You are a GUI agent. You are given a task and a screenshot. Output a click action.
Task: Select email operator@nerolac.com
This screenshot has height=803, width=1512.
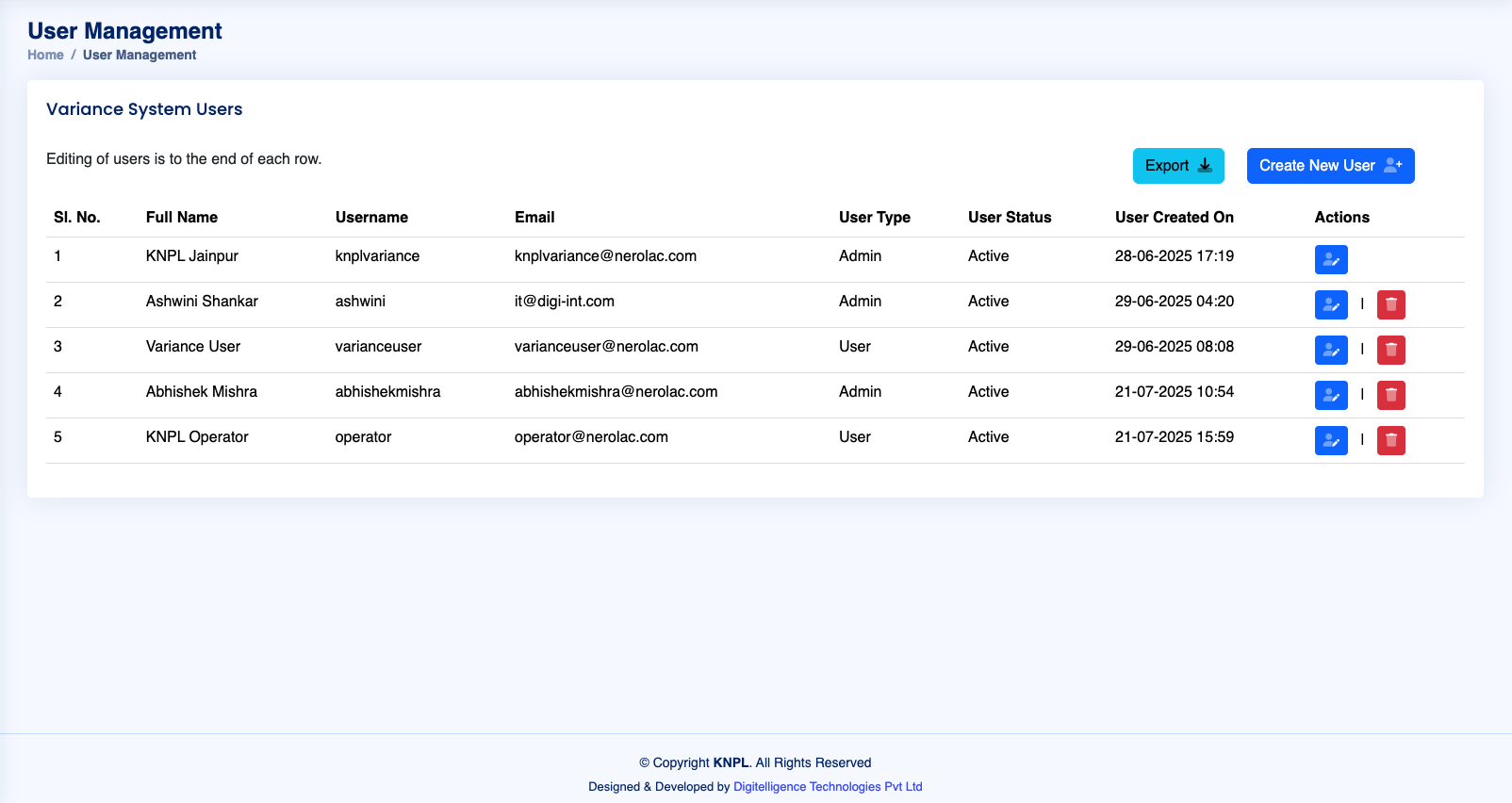591,437
